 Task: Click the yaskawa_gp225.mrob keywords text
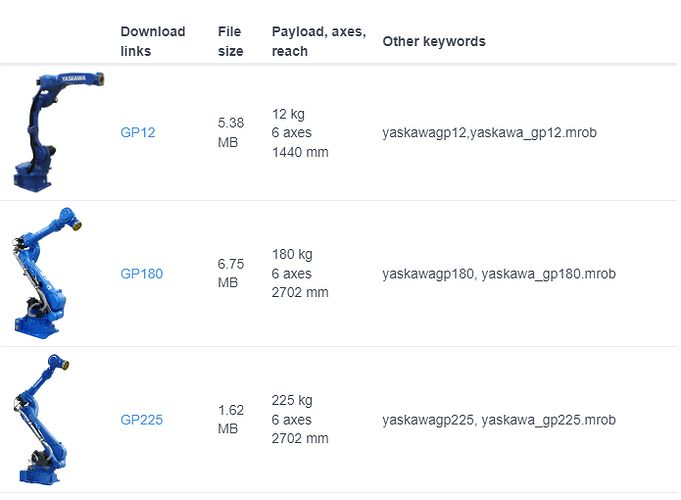click(549, 420)
